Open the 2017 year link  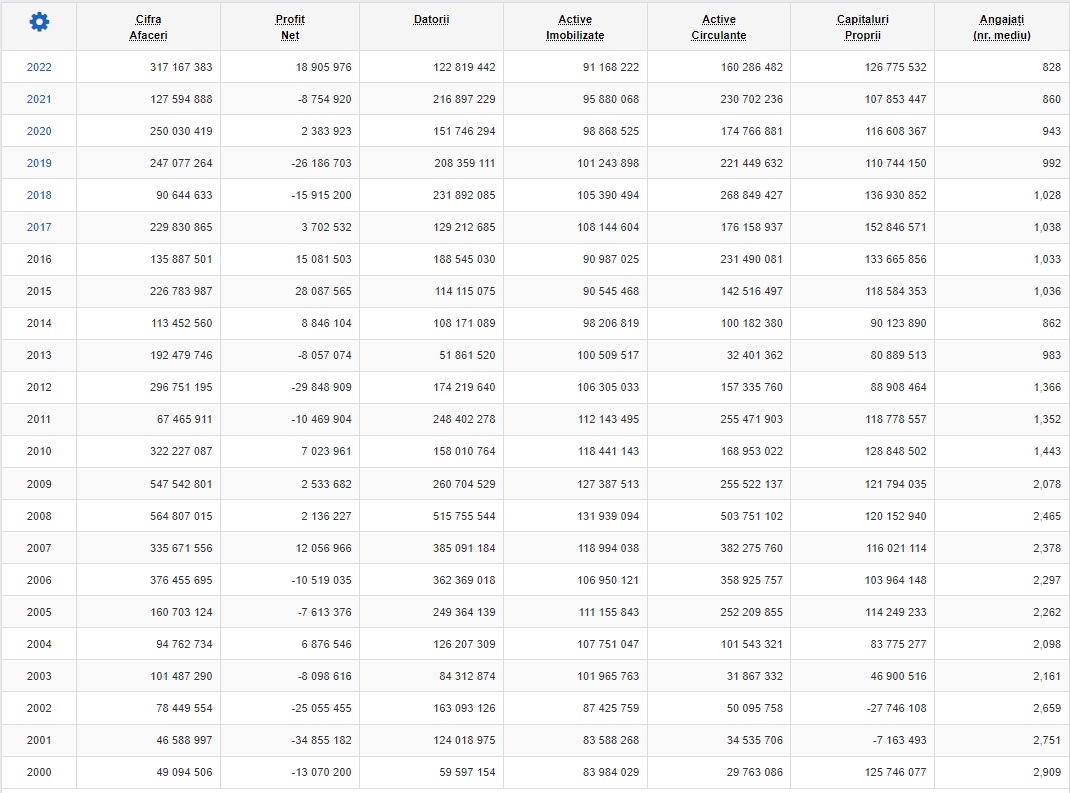coord(39,227)
